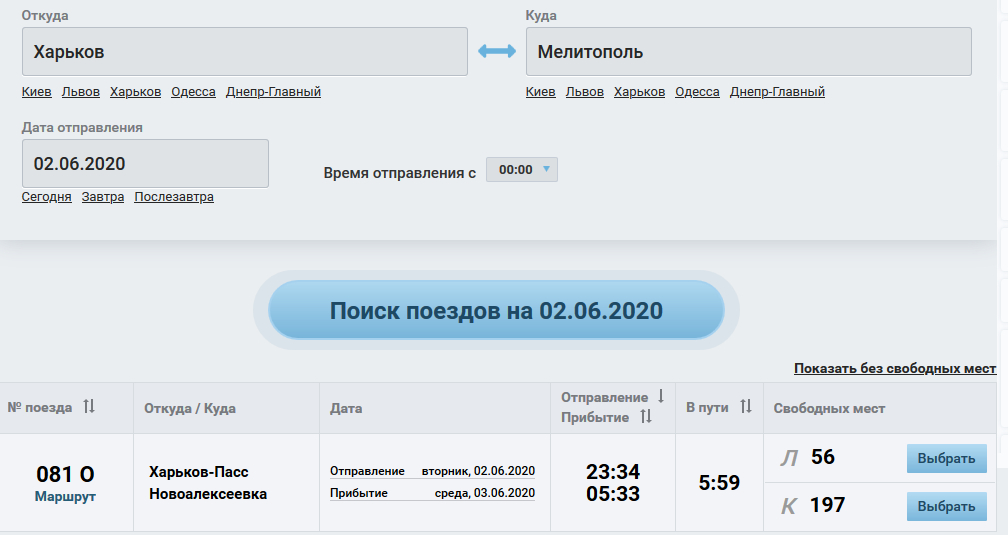Click travel duration 5:59

point(719,483)
